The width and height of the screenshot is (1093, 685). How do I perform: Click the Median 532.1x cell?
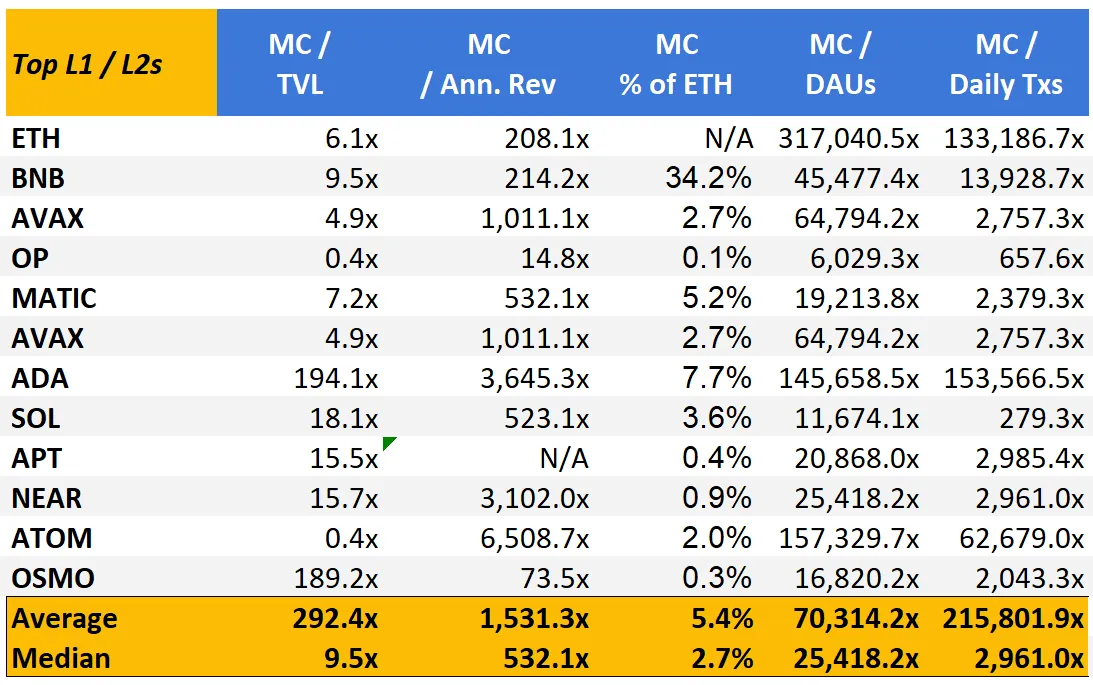pyautogui.click(x=546, y=659)
